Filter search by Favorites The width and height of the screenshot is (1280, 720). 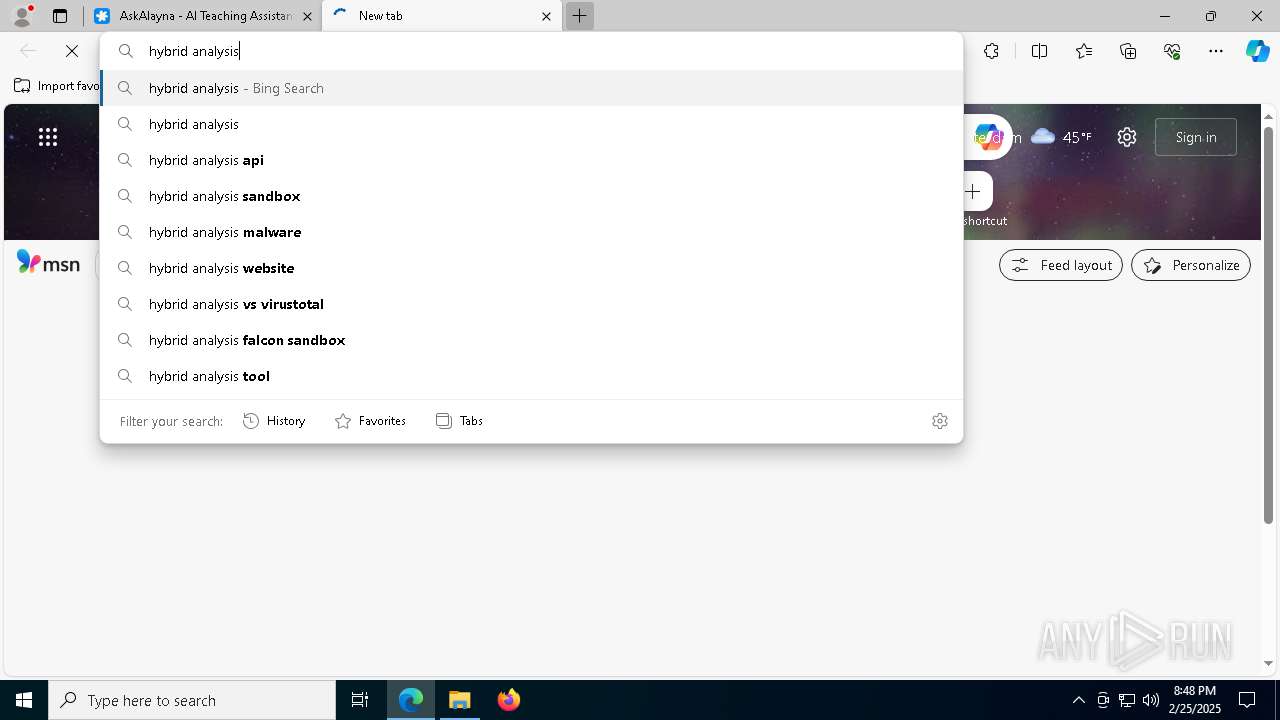[x=370, y=421]
